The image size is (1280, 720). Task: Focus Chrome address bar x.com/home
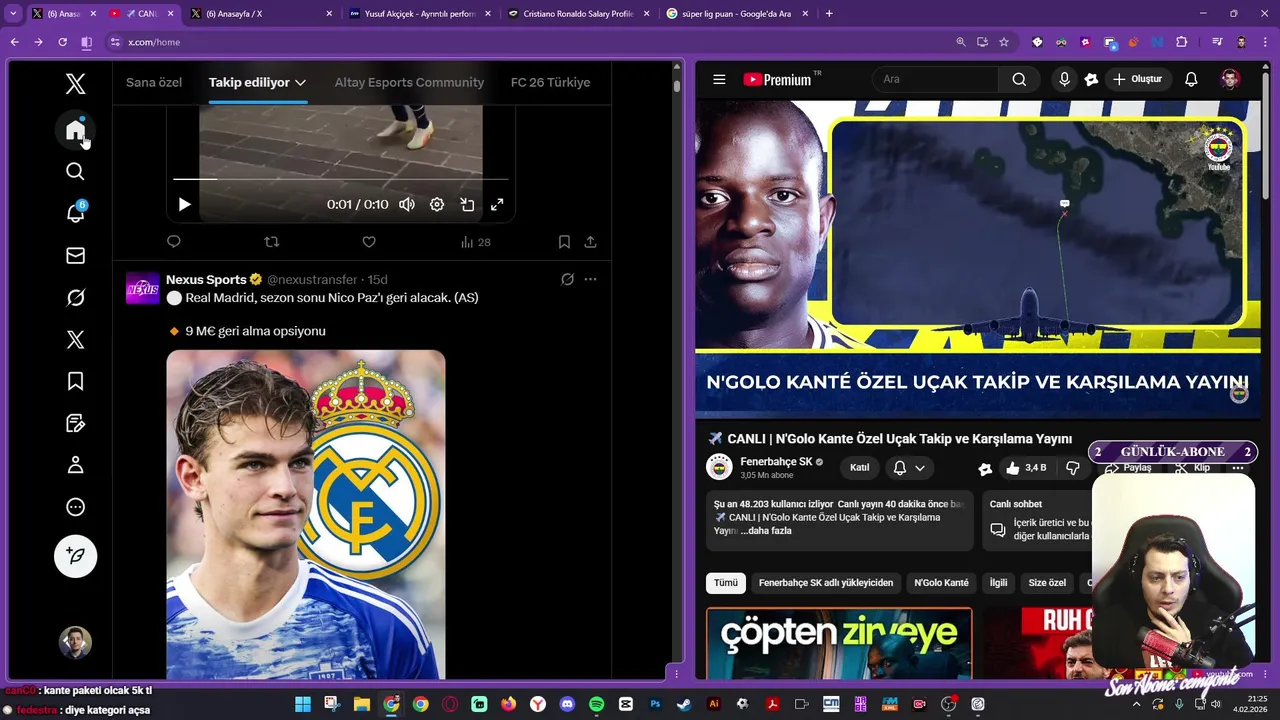click(x=530, y=42)
